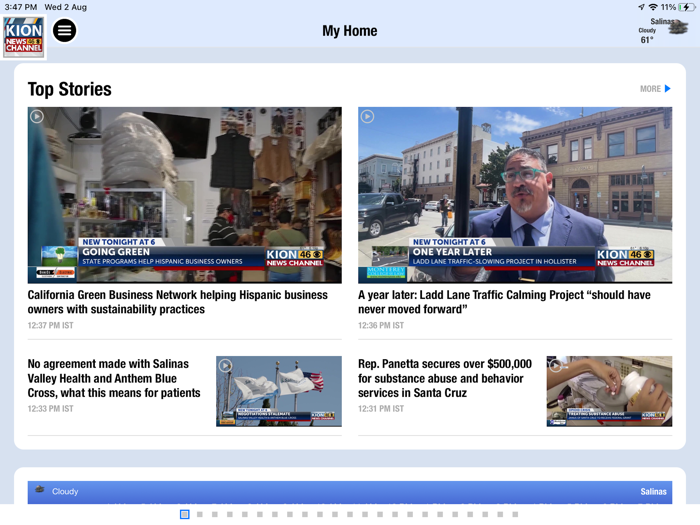Select the first page indicator dot
Viewport: 700px width, 525px height.
(x=184, y=515)
